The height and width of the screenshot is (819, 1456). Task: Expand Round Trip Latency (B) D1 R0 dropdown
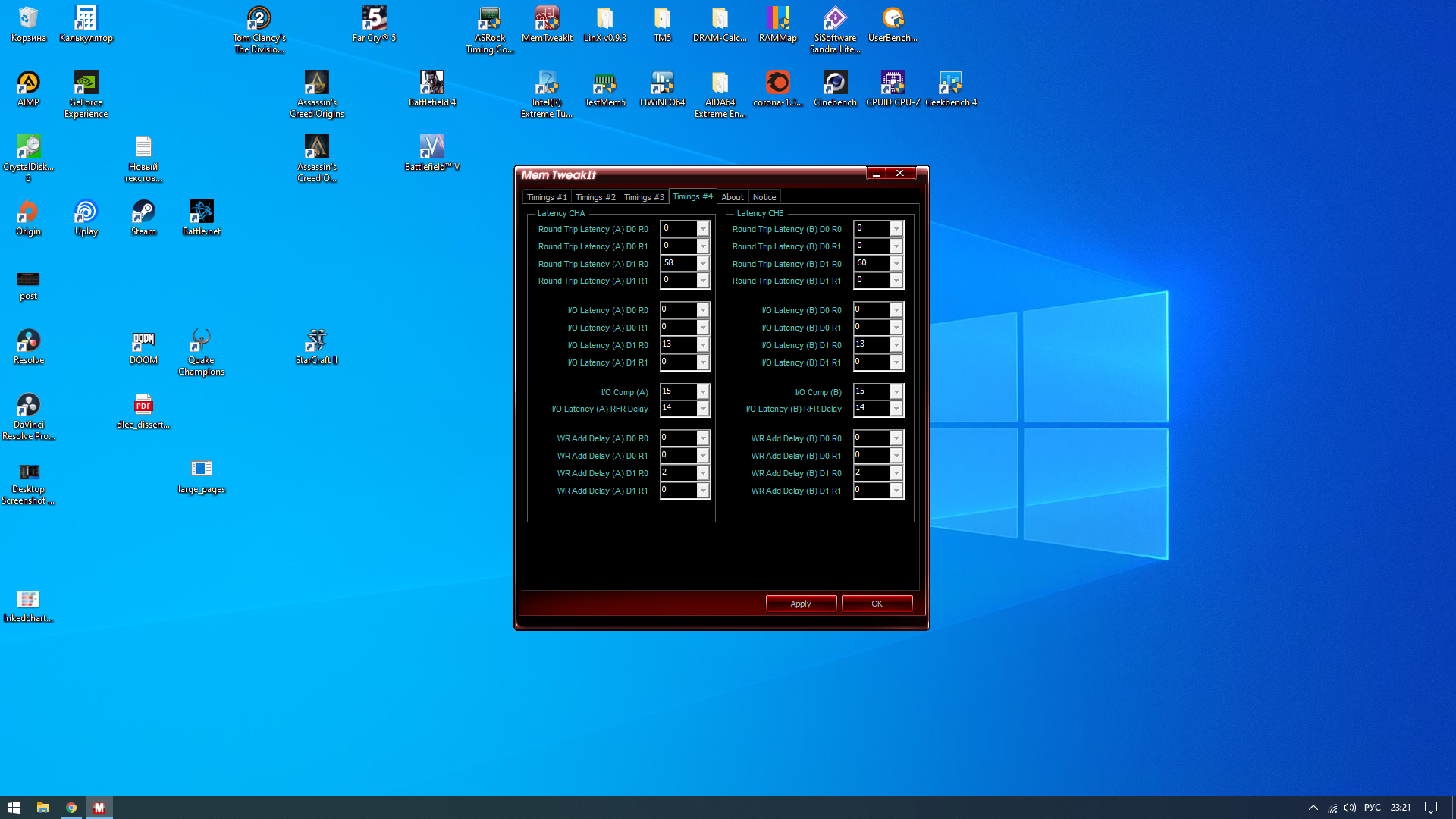pos(896,264)
